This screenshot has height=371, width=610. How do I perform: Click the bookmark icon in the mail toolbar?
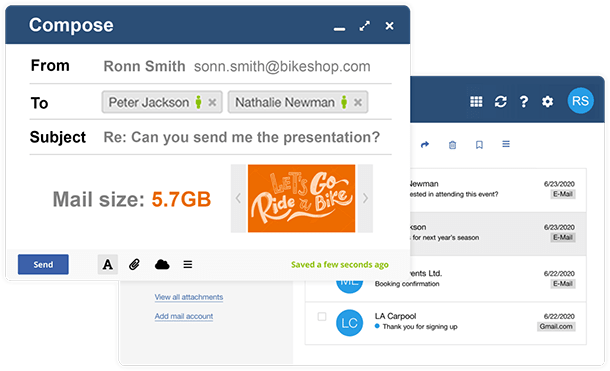click(479, 145)
